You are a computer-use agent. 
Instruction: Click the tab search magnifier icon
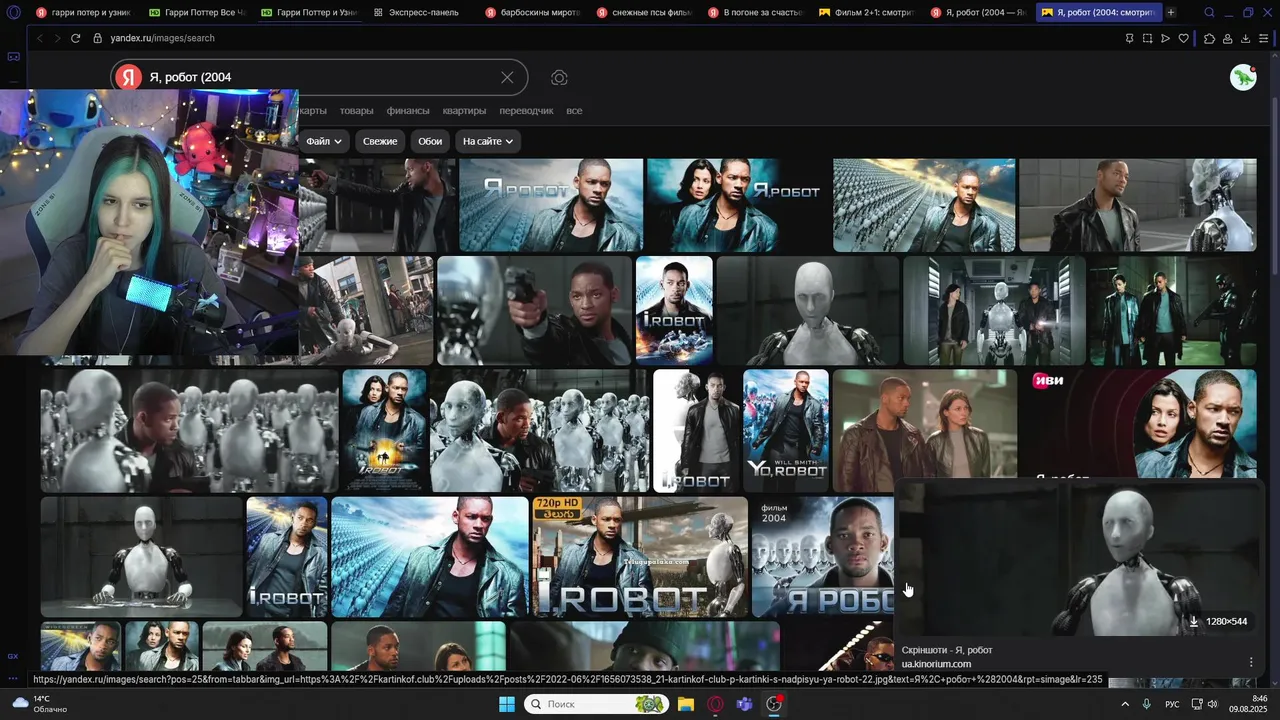(1209, 13)
